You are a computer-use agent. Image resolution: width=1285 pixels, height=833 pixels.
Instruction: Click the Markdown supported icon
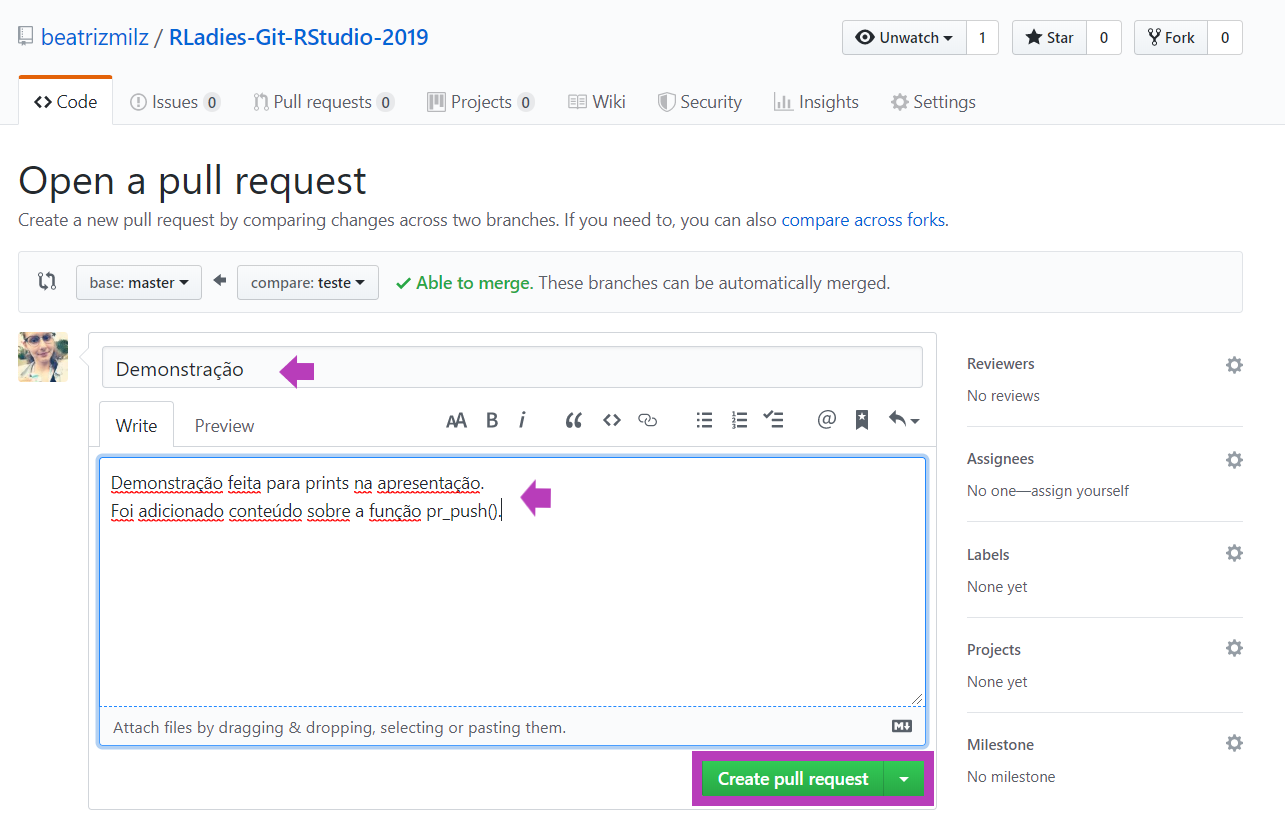coord(902,726)
